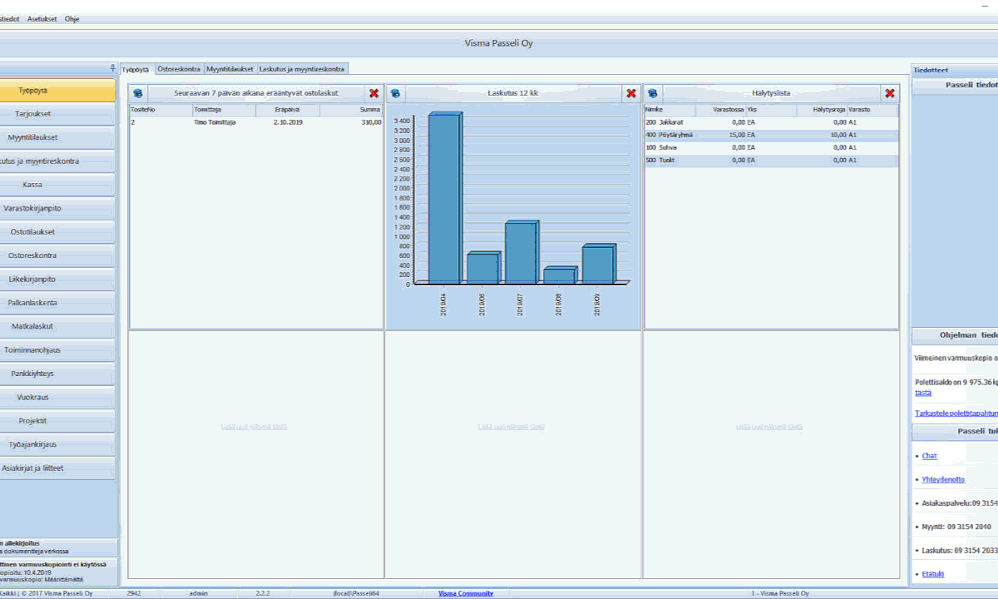Toggle the sidebar pin icon
Screen dimensions: 998x599
click(x=113, y=67)
